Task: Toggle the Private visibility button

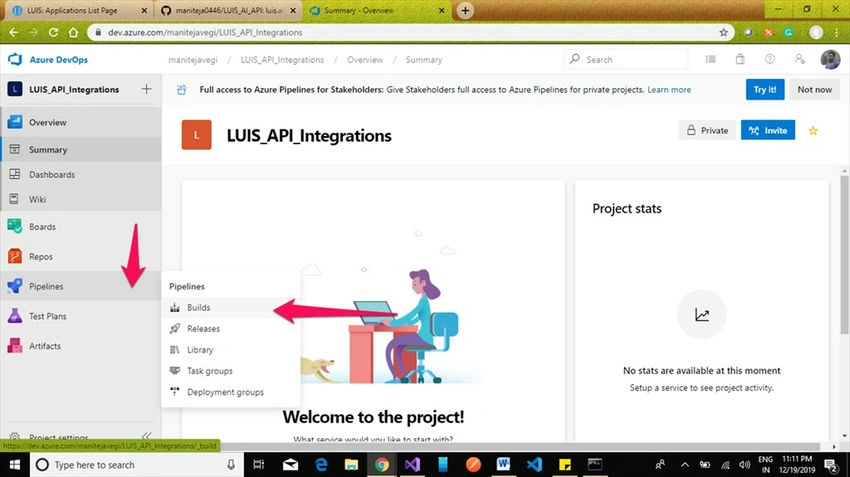Action: pos(707,130)
